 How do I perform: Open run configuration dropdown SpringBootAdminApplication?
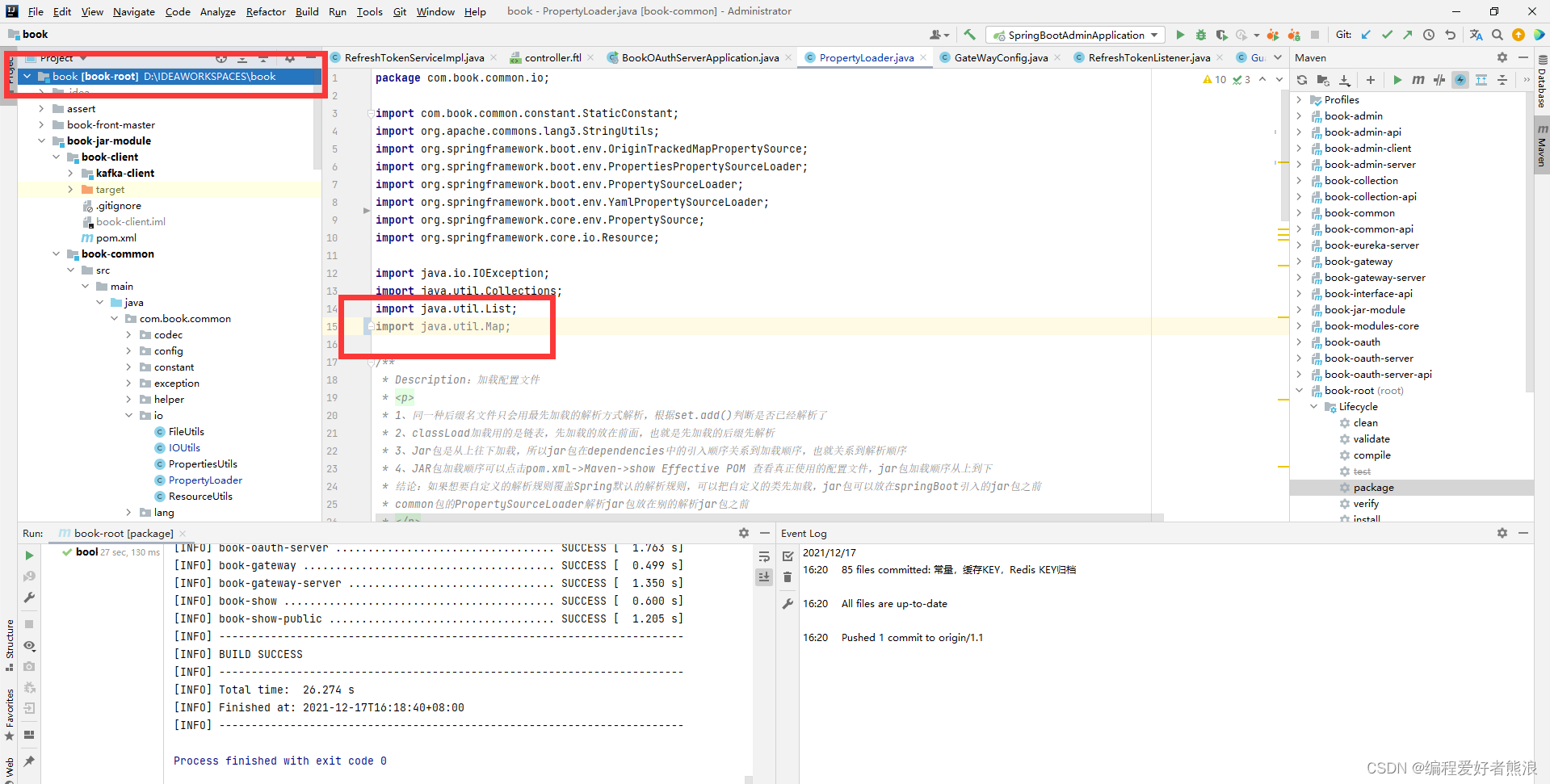click(x=1076, y=35)
